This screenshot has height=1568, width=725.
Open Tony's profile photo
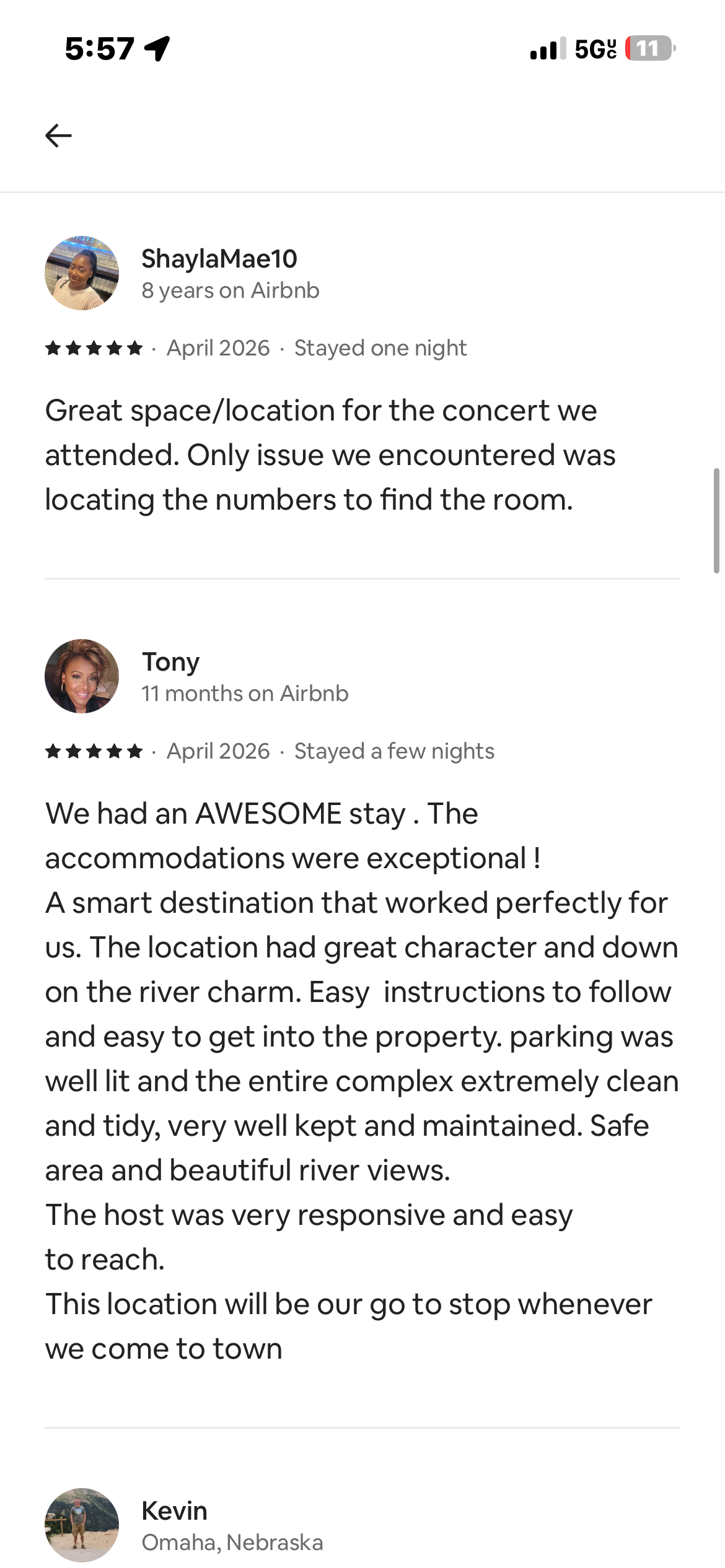pyautogui.click(x=82, y=676)
